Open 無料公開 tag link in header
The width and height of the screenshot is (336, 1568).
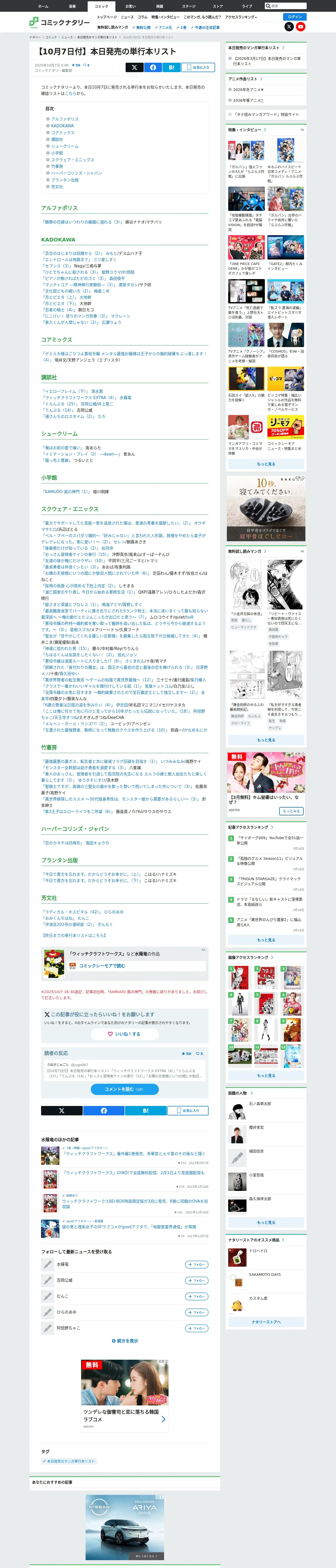coord(142,27)
